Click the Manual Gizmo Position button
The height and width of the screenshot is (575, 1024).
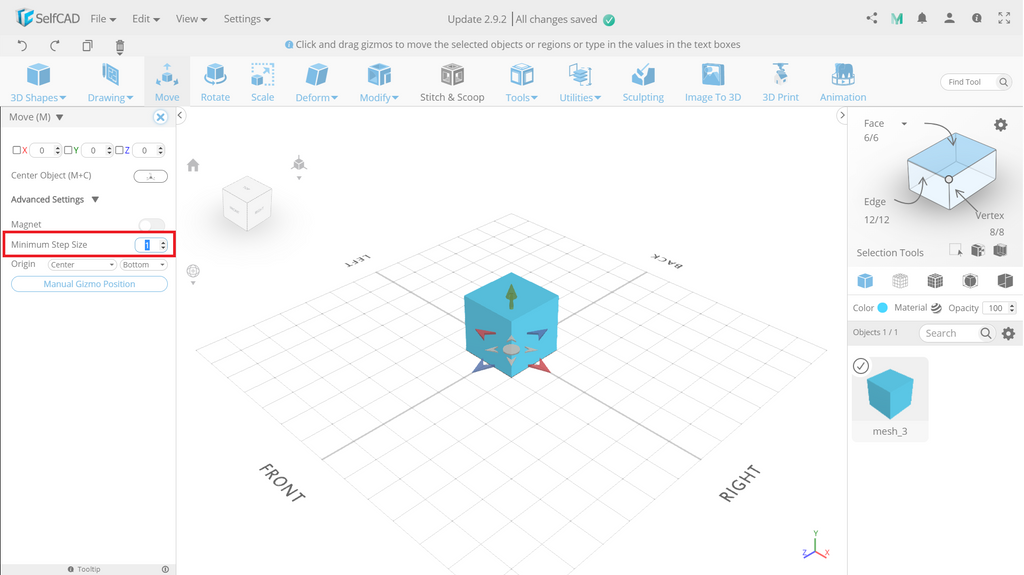[89, 284]
